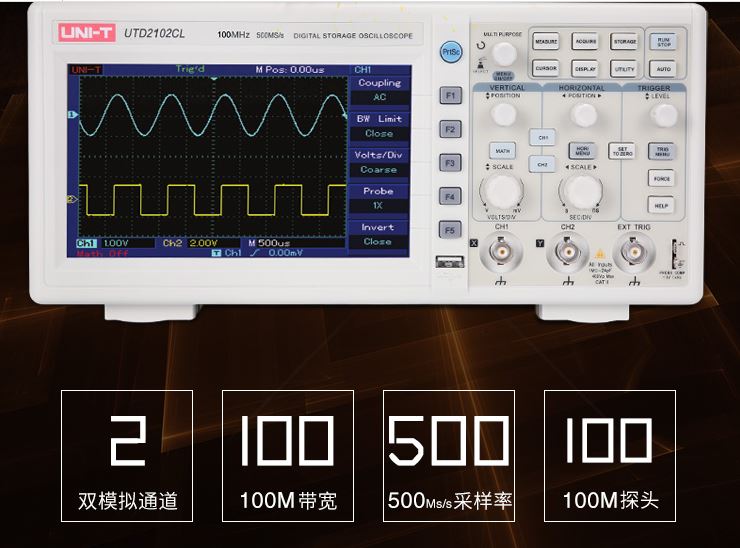Click the MULTI PURPOSE knob
740x548 pixels.
505,53
